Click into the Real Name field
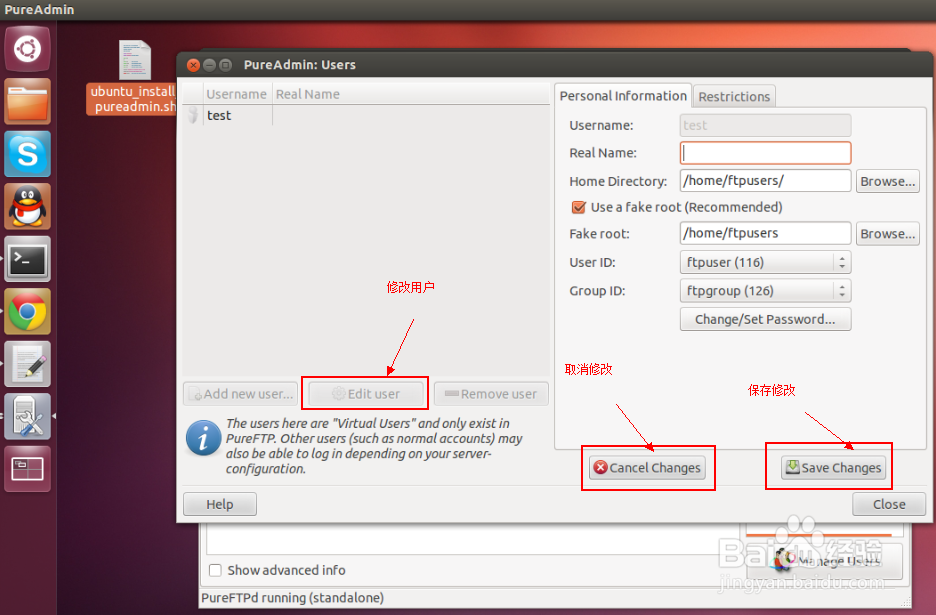 (x=765, y=153)
